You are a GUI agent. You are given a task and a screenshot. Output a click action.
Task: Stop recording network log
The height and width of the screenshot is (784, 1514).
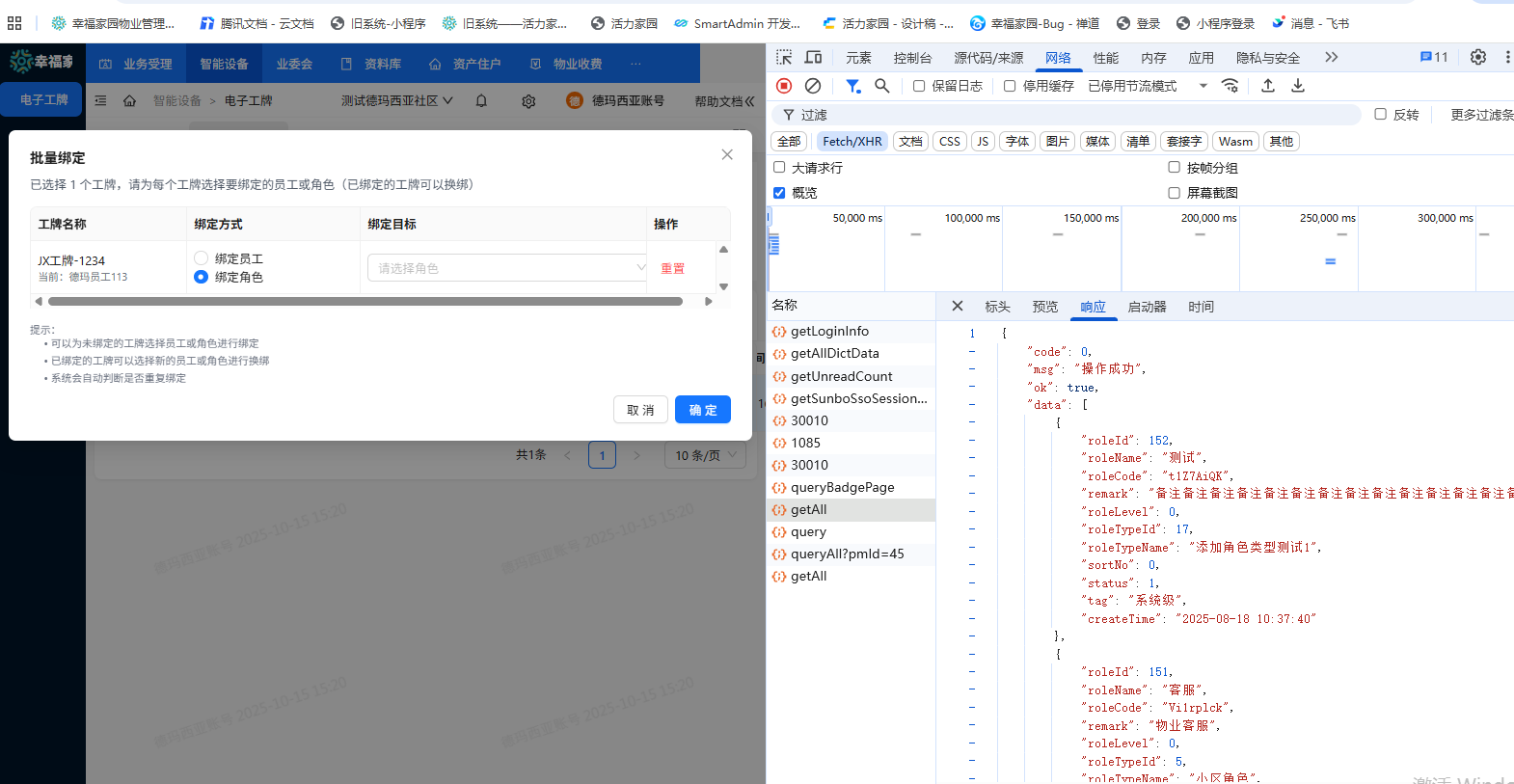[784, 86]
